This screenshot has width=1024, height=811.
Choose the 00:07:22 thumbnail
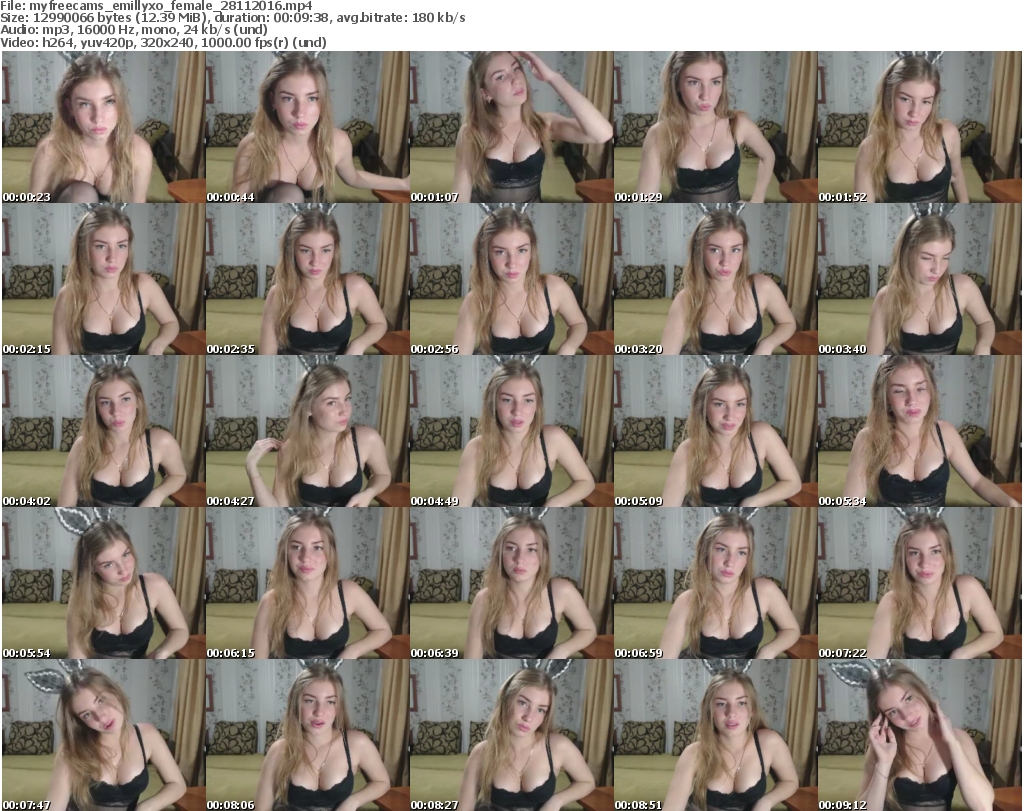tap(920, 583)
